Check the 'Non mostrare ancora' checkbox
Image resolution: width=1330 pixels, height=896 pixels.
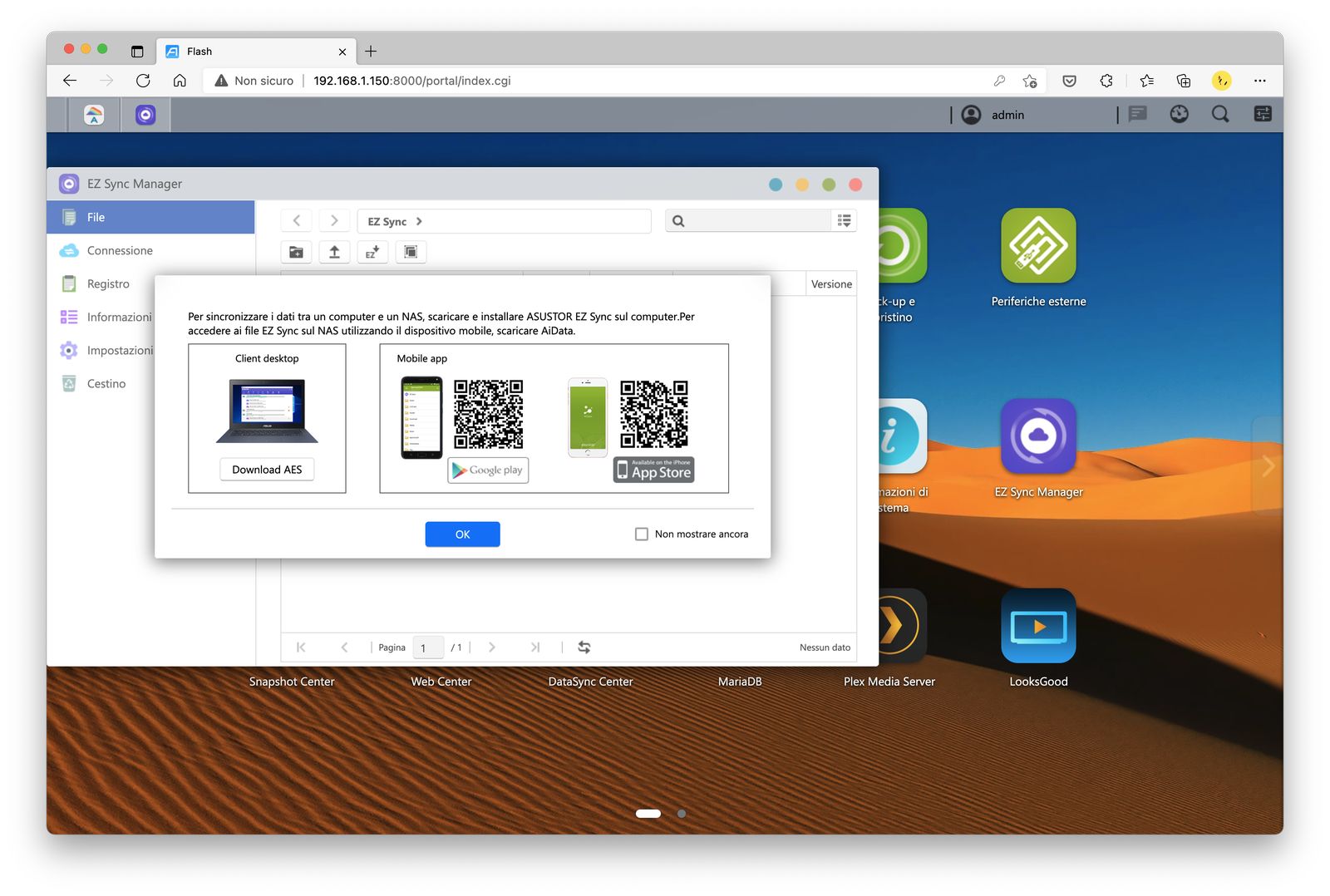click(642, 534)
